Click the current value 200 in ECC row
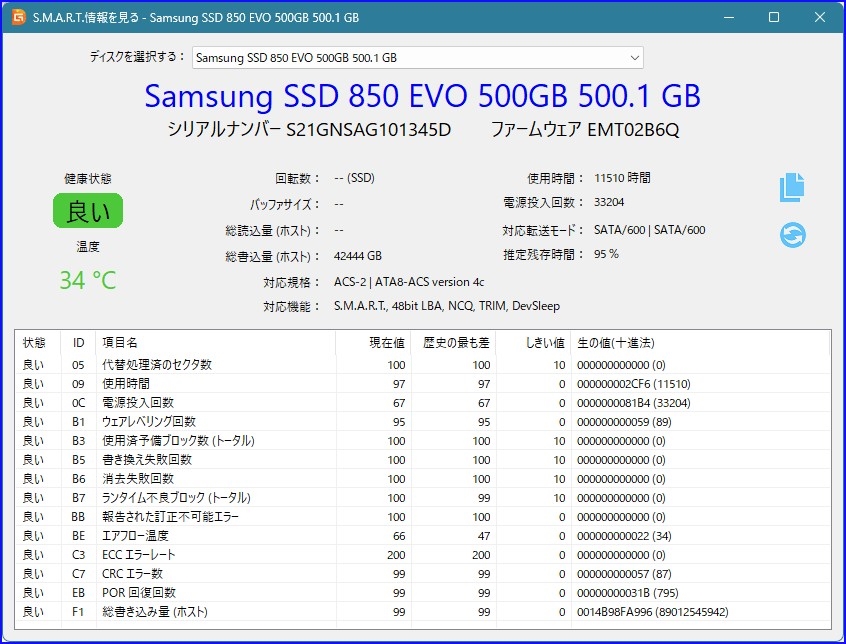The width and height of the screenshot is (846, 644). pyautogui.click(x=396, y=555)
